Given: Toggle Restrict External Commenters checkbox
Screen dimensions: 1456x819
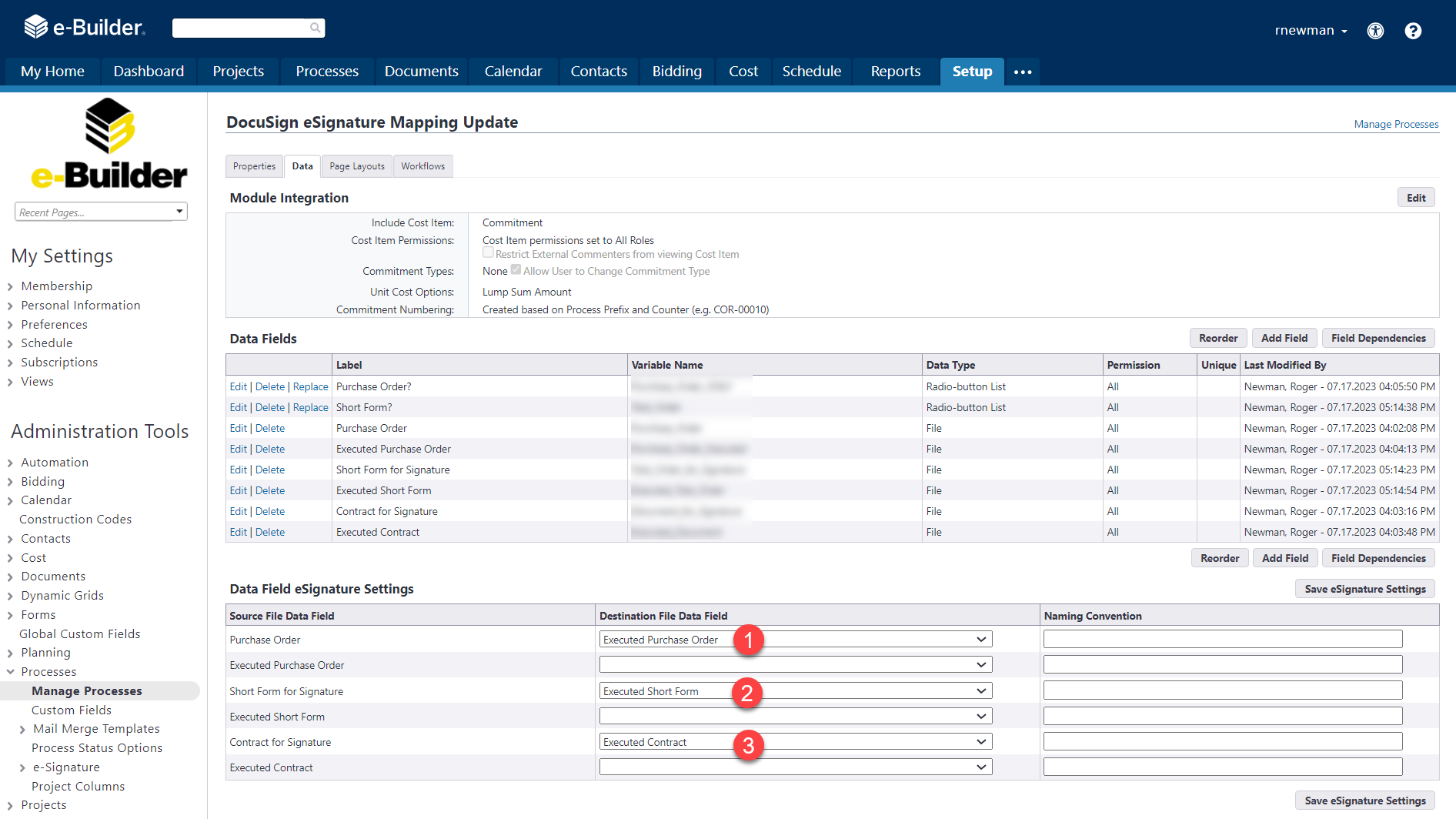Looking at the screenshot, I should click(x=488, y=252).
